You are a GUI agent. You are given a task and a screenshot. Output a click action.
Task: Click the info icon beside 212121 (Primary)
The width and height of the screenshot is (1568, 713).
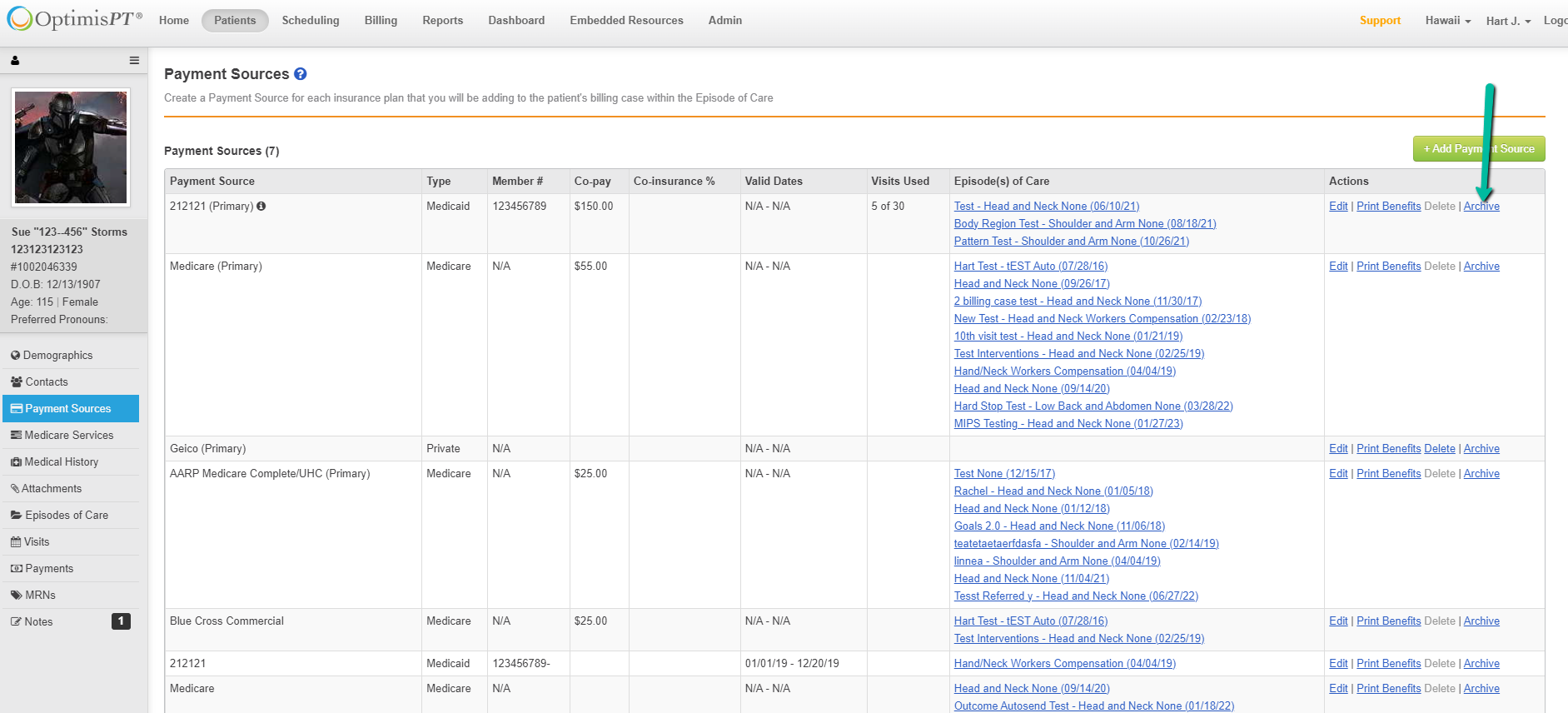[261, 207]
